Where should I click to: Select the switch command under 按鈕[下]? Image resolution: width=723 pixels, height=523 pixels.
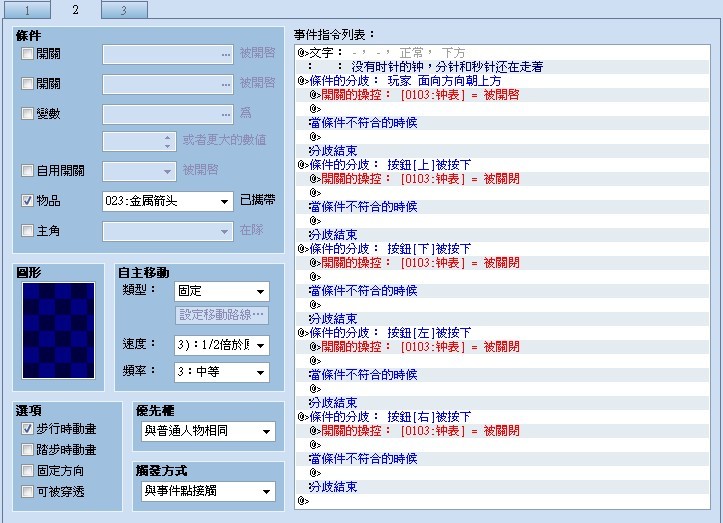click(x=503, y=262)
